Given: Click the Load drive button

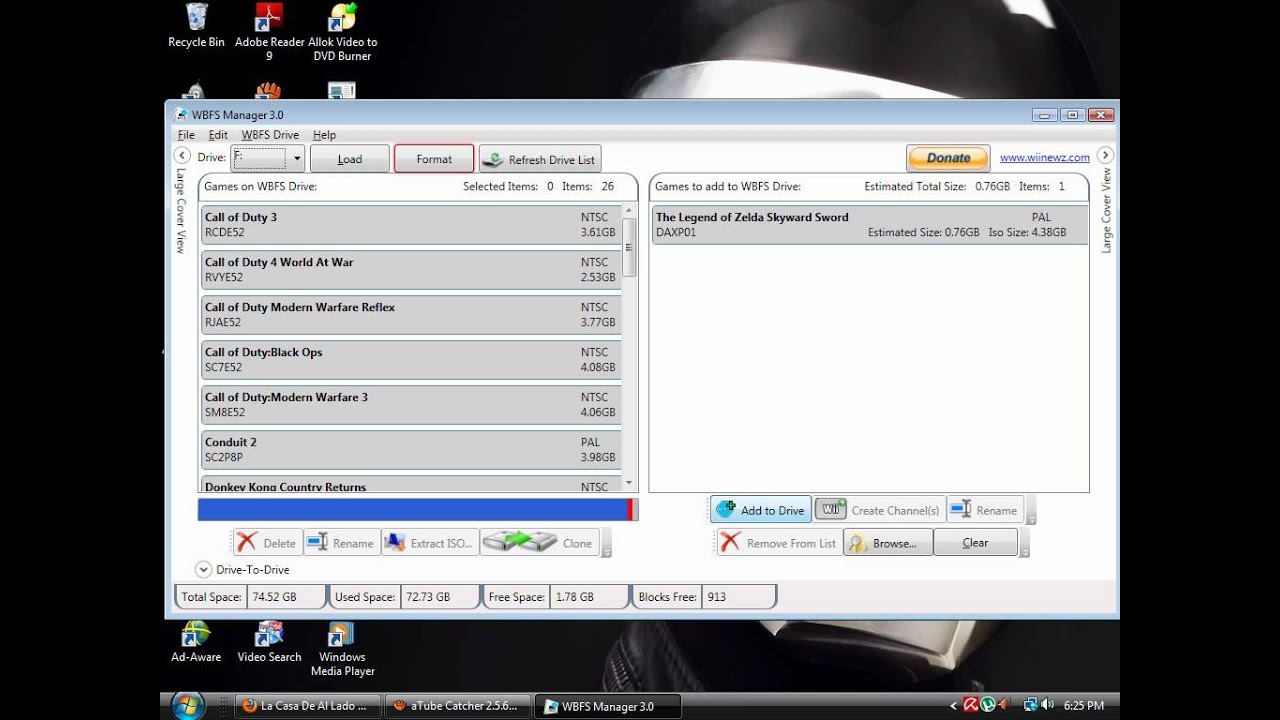Looking at the screenshot, I should pos(349,159).
